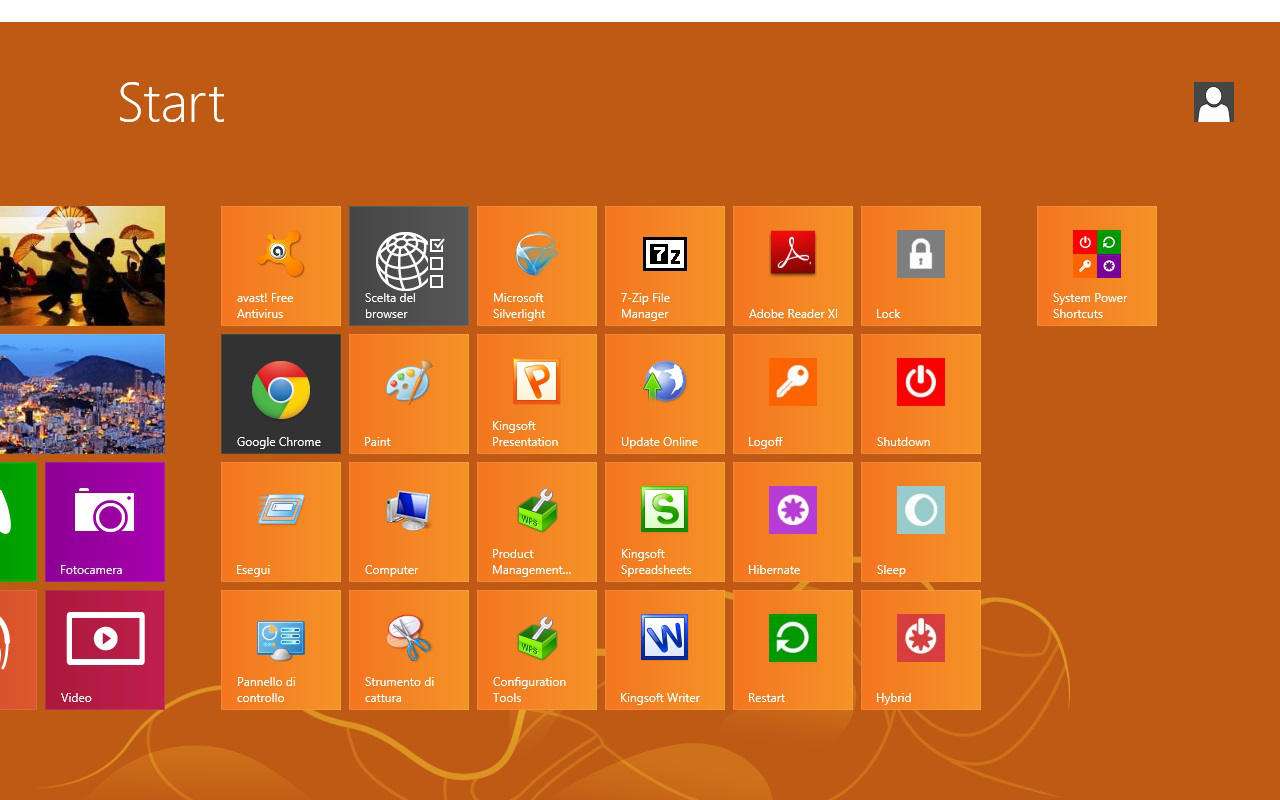Select the Logoff tile

[793, 394]
